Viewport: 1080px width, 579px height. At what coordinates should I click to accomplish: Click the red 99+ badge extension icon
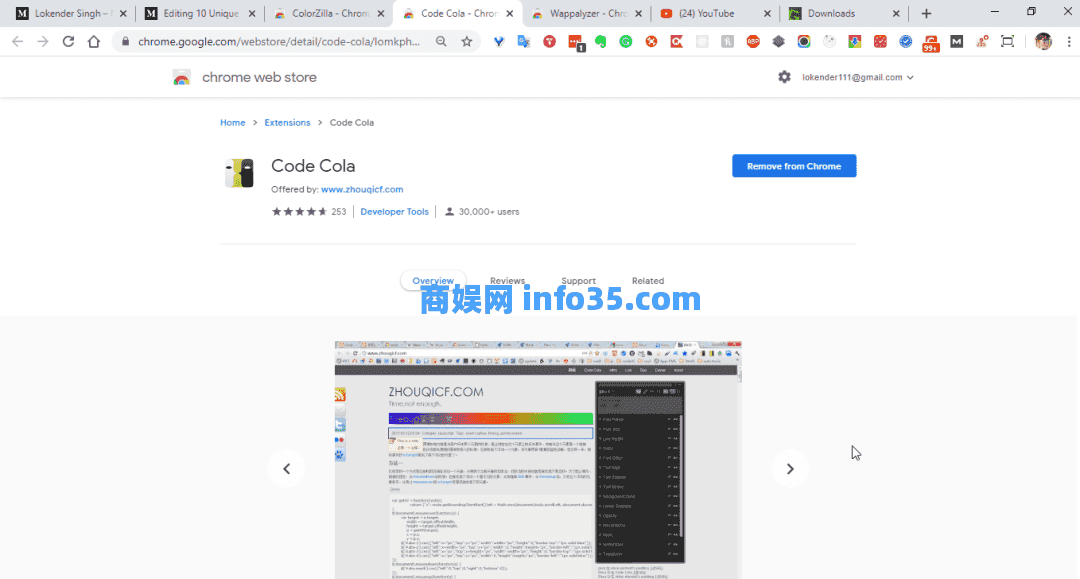[x=931, y=43]
